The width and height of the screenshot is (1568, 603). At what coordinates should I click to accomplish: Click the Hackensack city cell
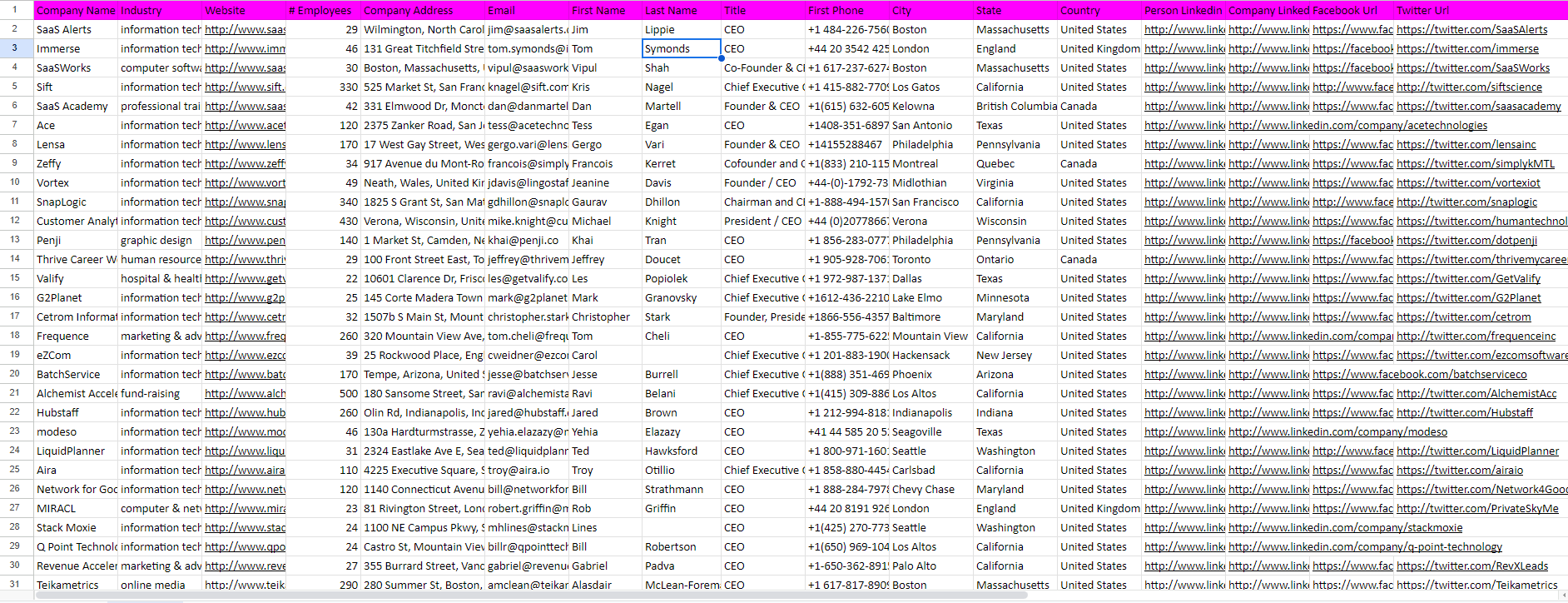tap(931, 355)
